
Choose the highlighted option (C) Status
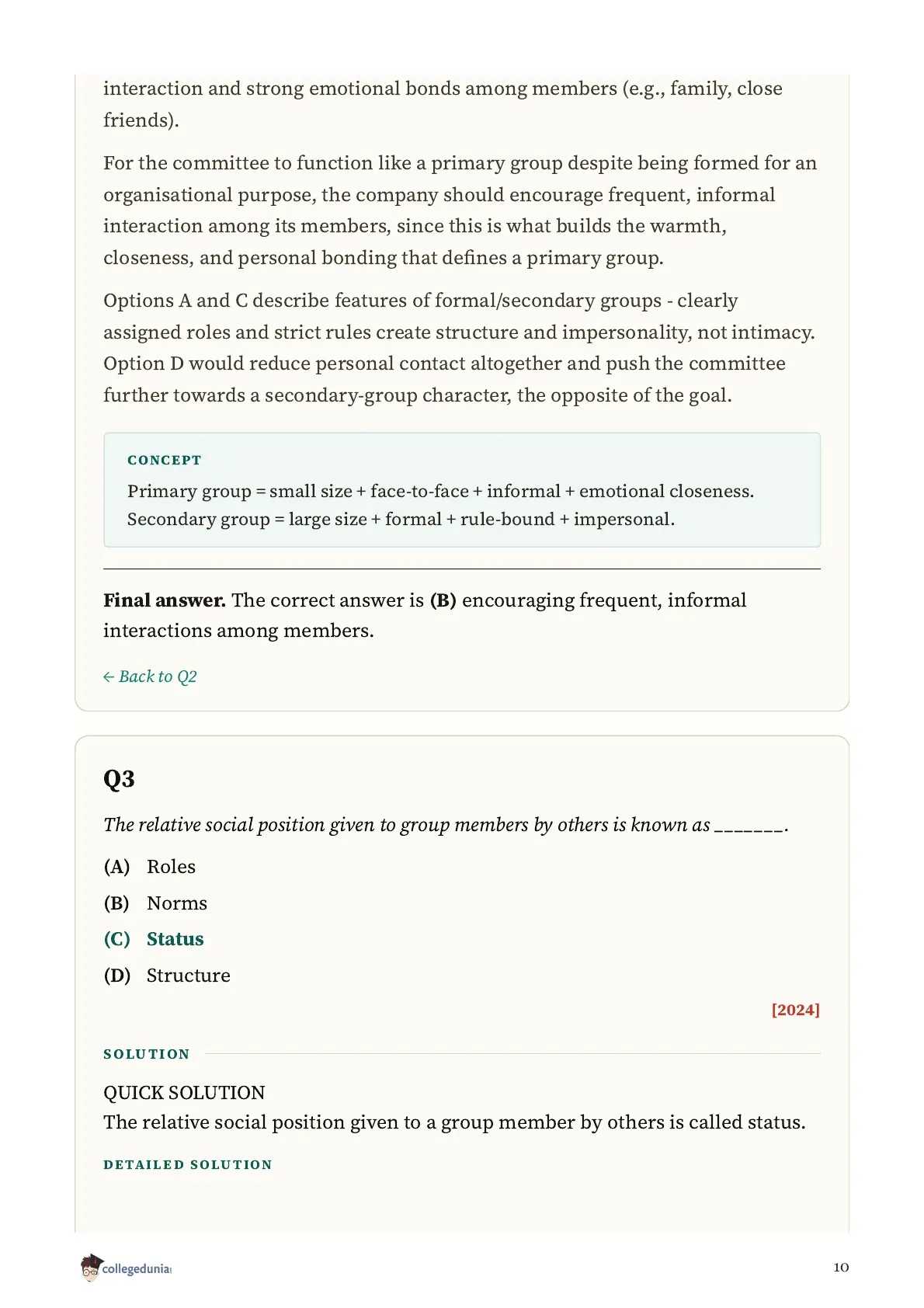154,939
